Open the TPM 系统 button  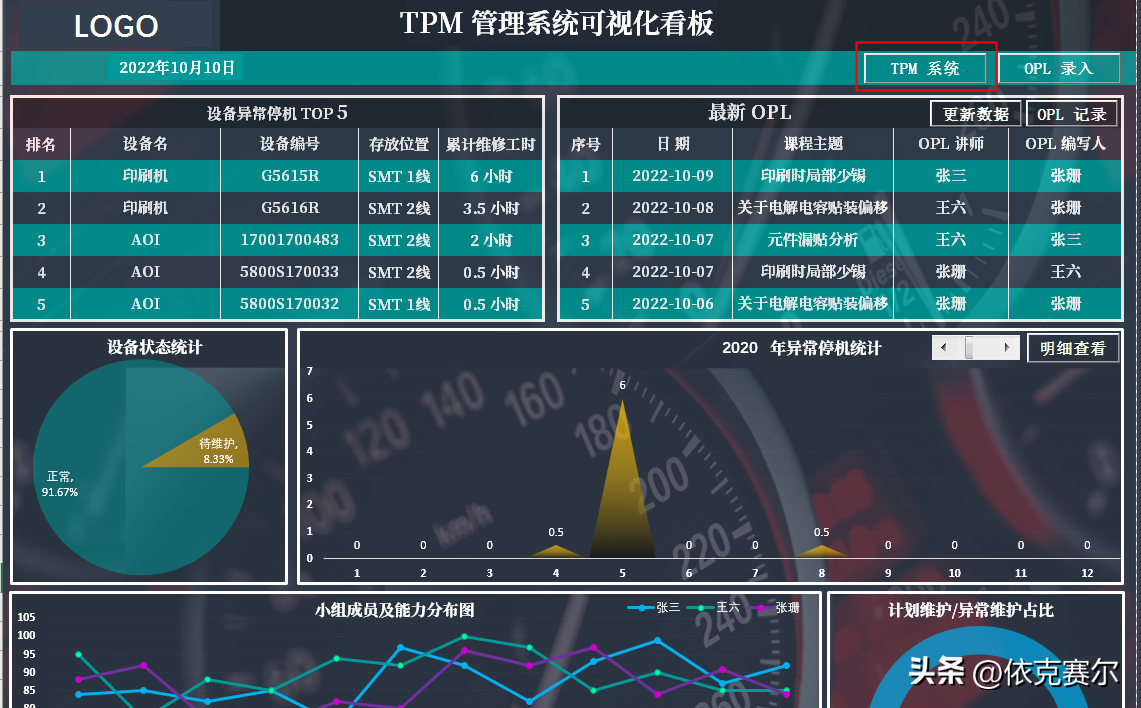[924, 68]
